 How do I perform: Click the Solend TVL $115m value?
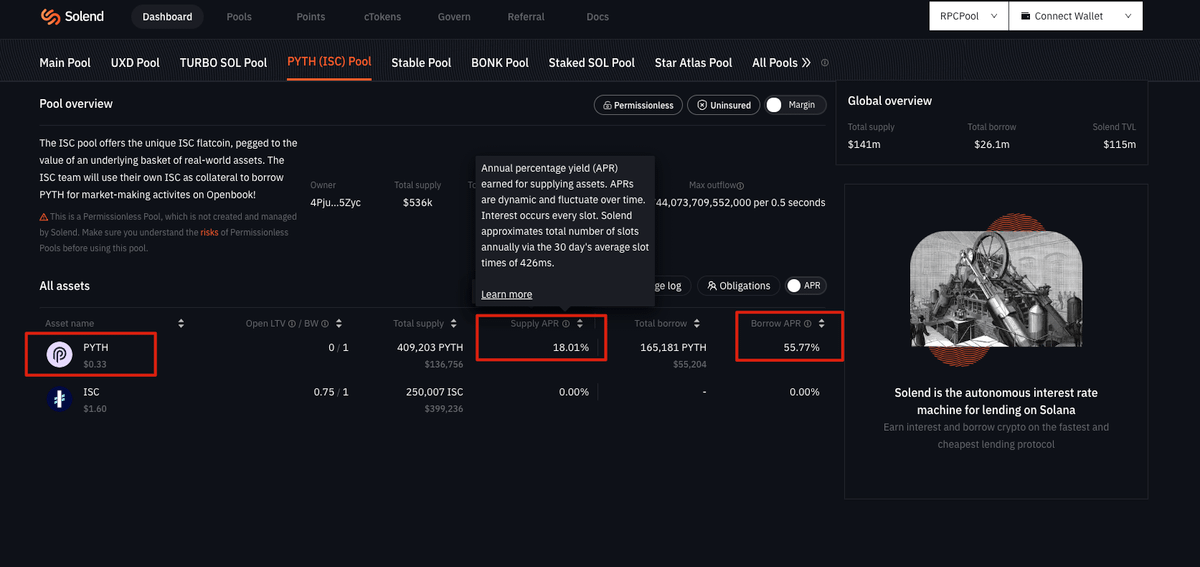pos(1119,144)
